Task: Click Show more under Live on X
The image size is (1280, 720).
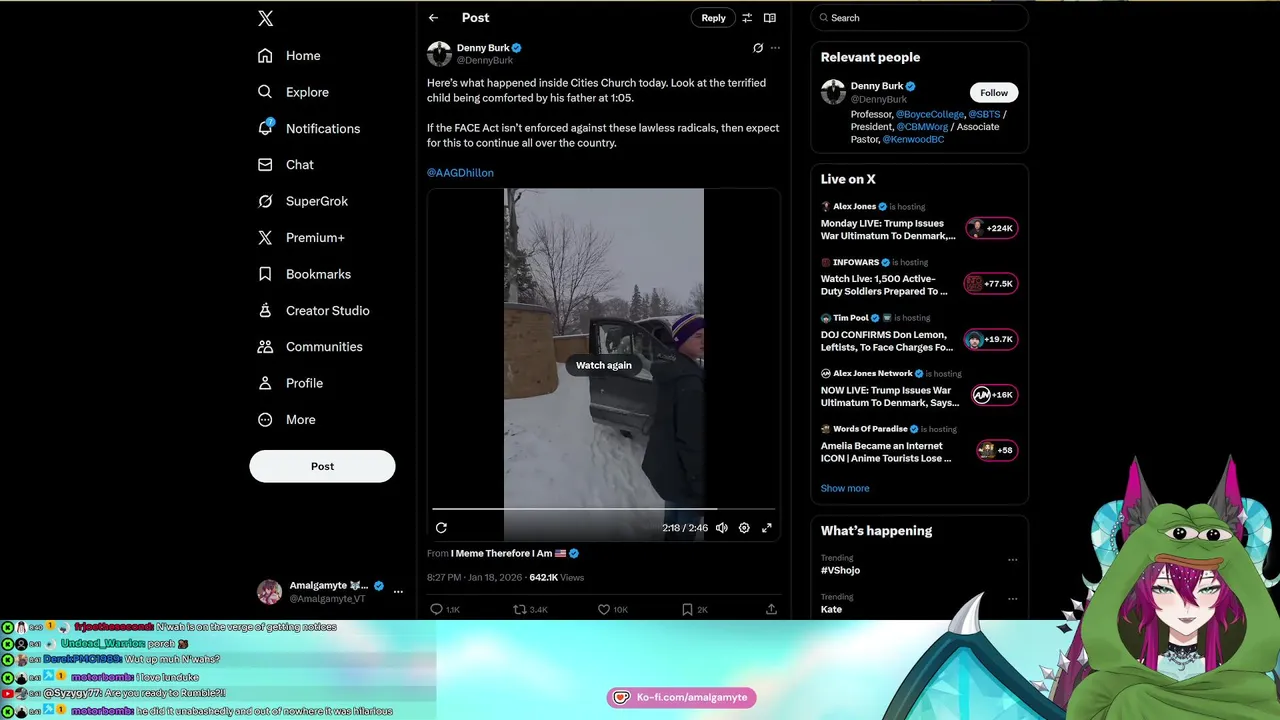Action: [x=845, y=488]
